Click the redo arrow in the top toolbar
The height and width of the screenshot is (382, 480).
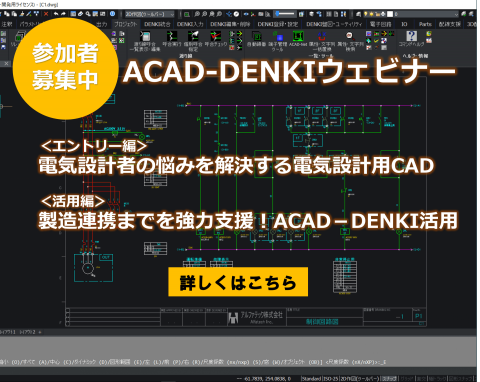tap(63, 14)
